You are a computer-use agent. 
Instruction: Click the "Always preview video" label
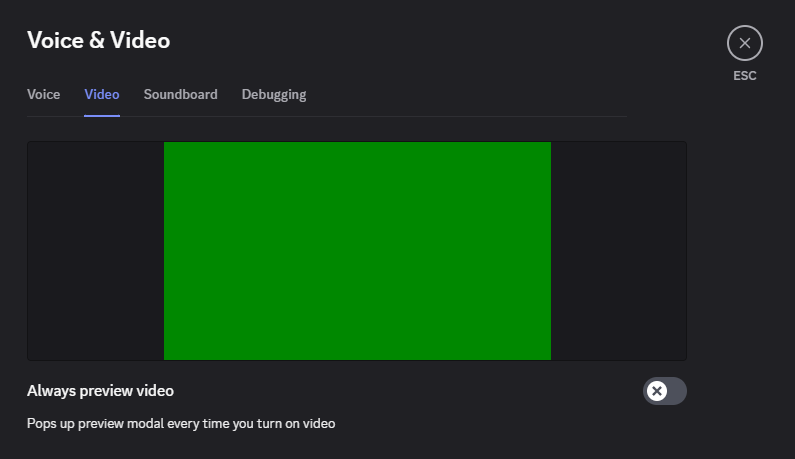click(100, 391)
